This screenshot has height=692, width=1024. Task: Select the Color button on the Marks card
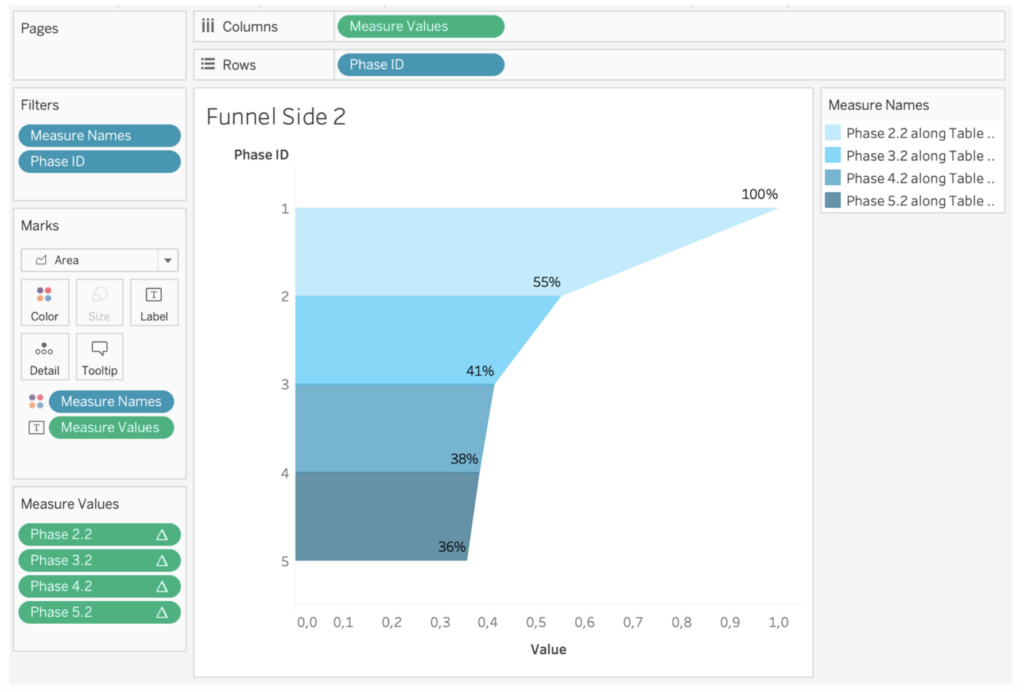click(x=44, y=302)
